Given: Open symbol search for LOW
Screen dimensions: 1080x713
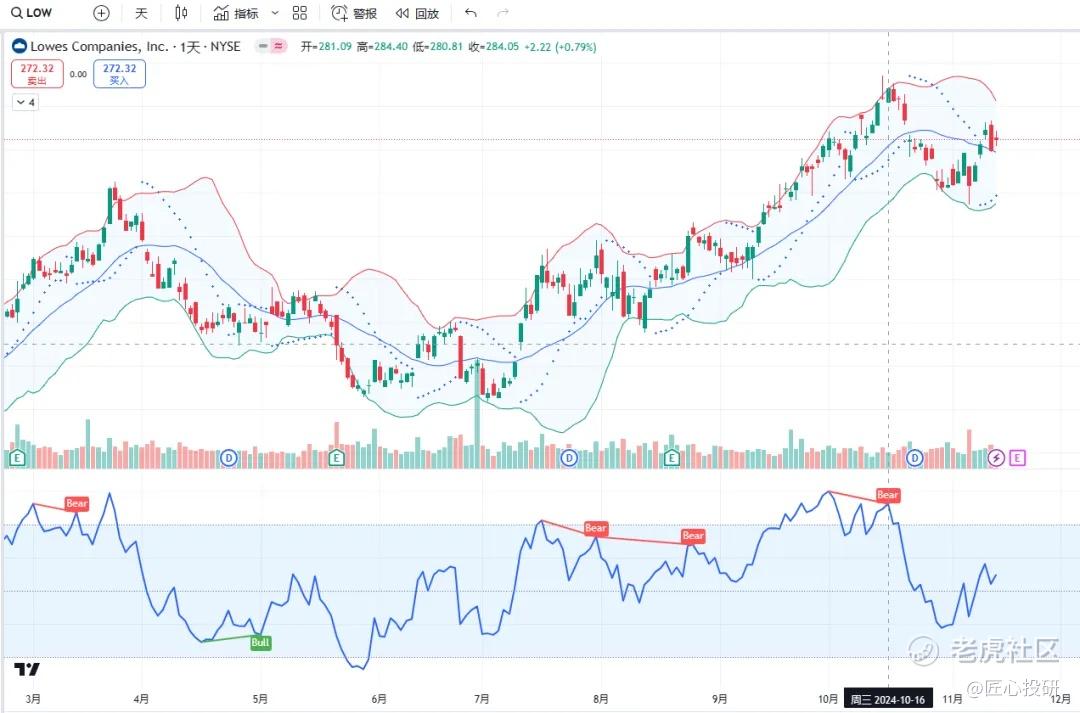Looking at the screenshot, I should coord(32,12).
